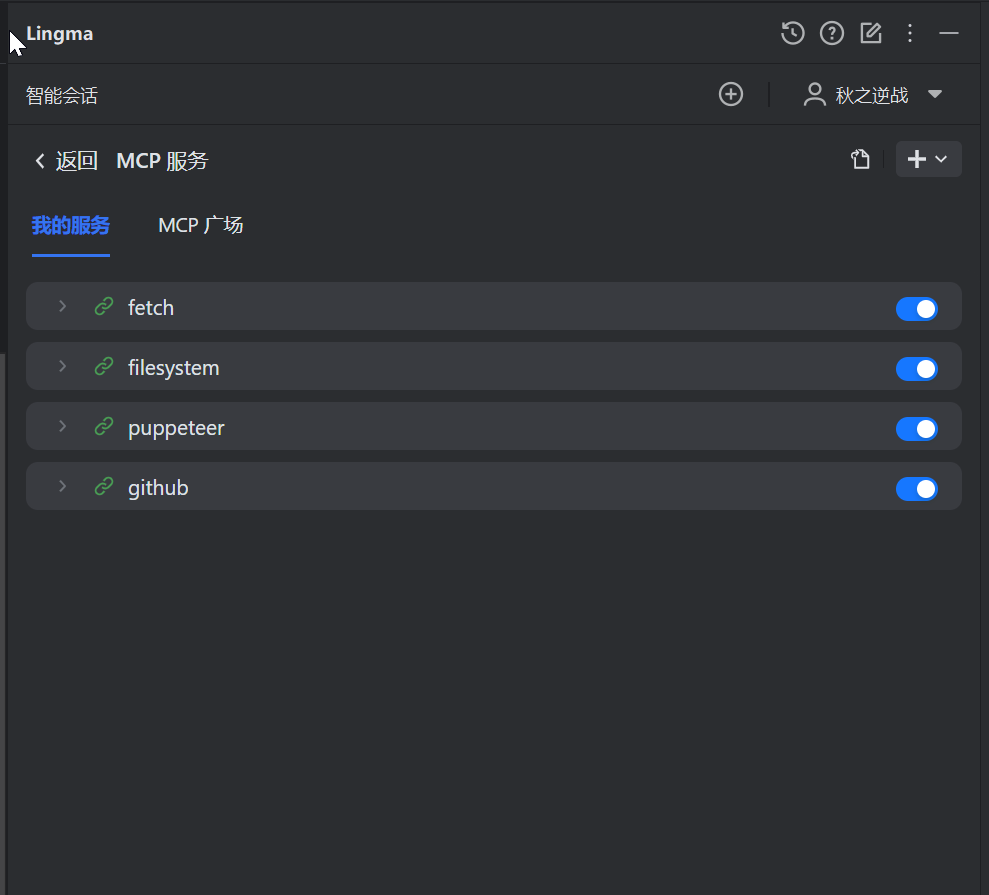Switch to the MCP 广场 tab
This screenshot has height=895, width=989.
200,225
